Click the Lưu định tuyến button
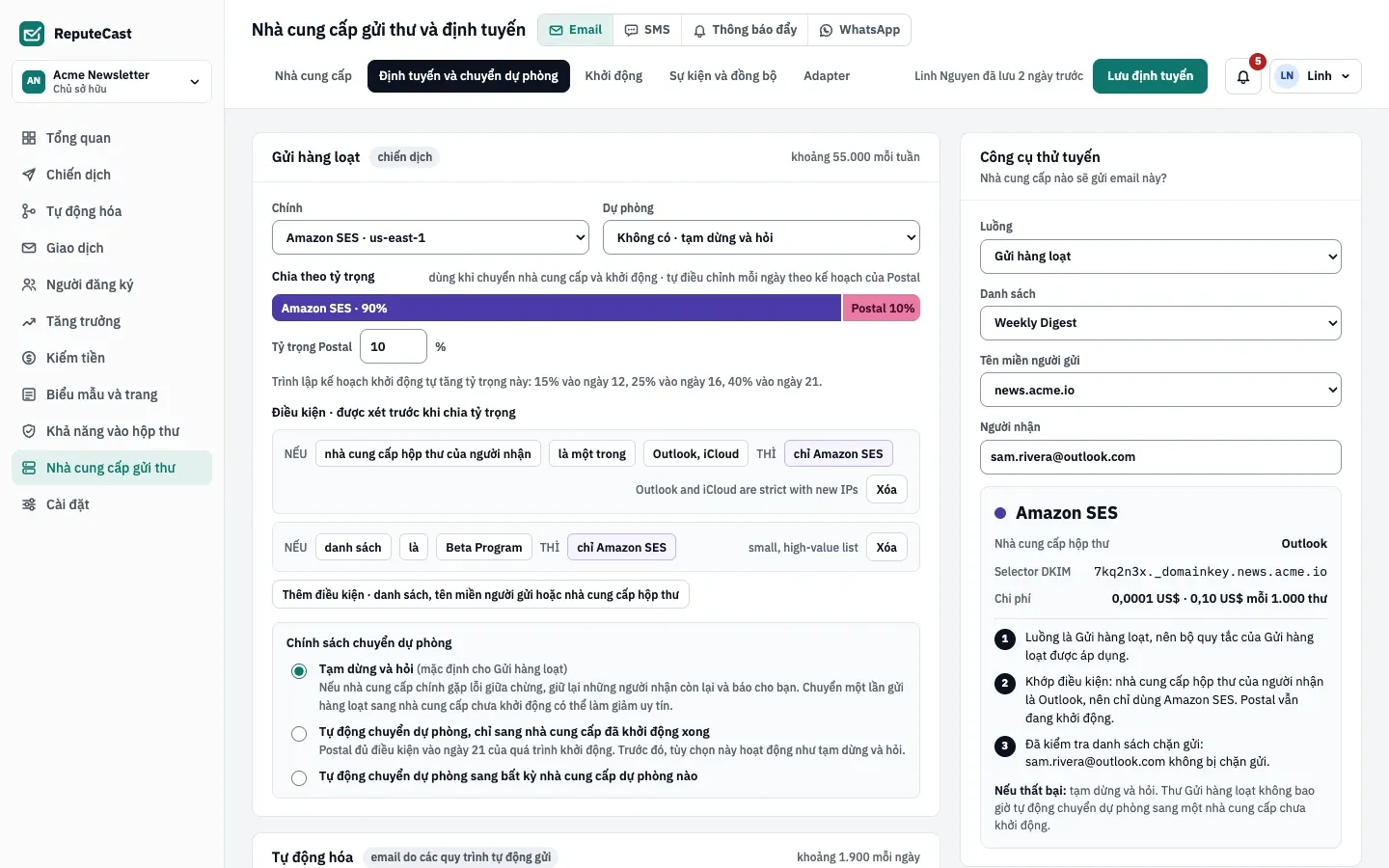Viewport: 1389px width, 868px height. [1150, 76]
